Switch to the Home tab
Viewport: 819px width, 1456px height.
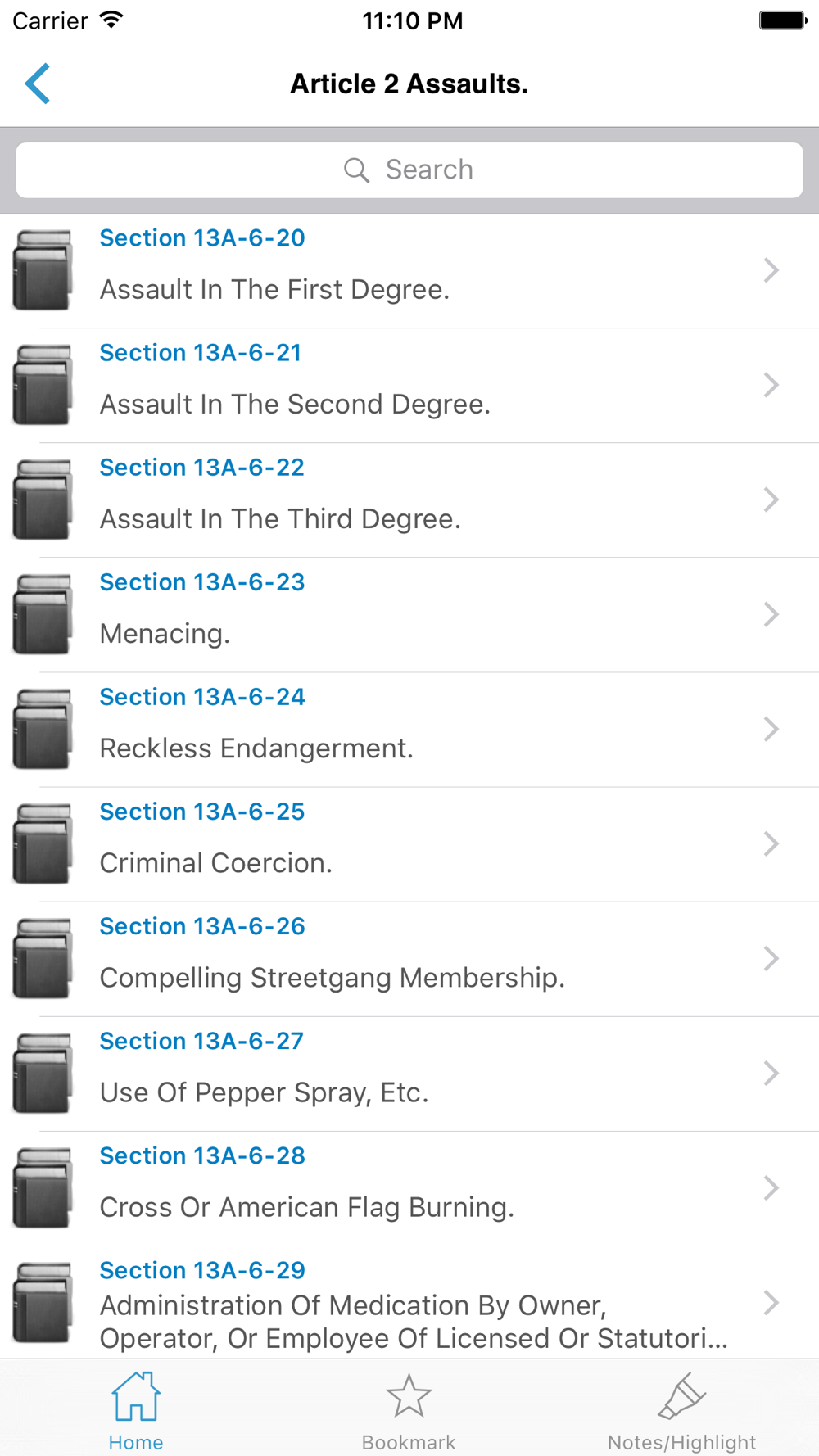coord(136,1410)
